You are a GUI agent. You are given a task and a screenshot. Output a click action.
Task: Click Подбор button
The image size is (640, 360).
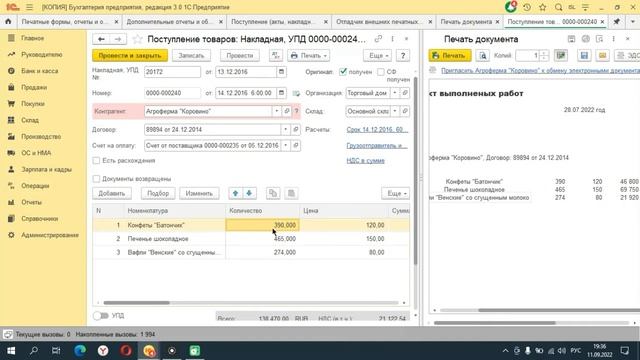[158, 193]
